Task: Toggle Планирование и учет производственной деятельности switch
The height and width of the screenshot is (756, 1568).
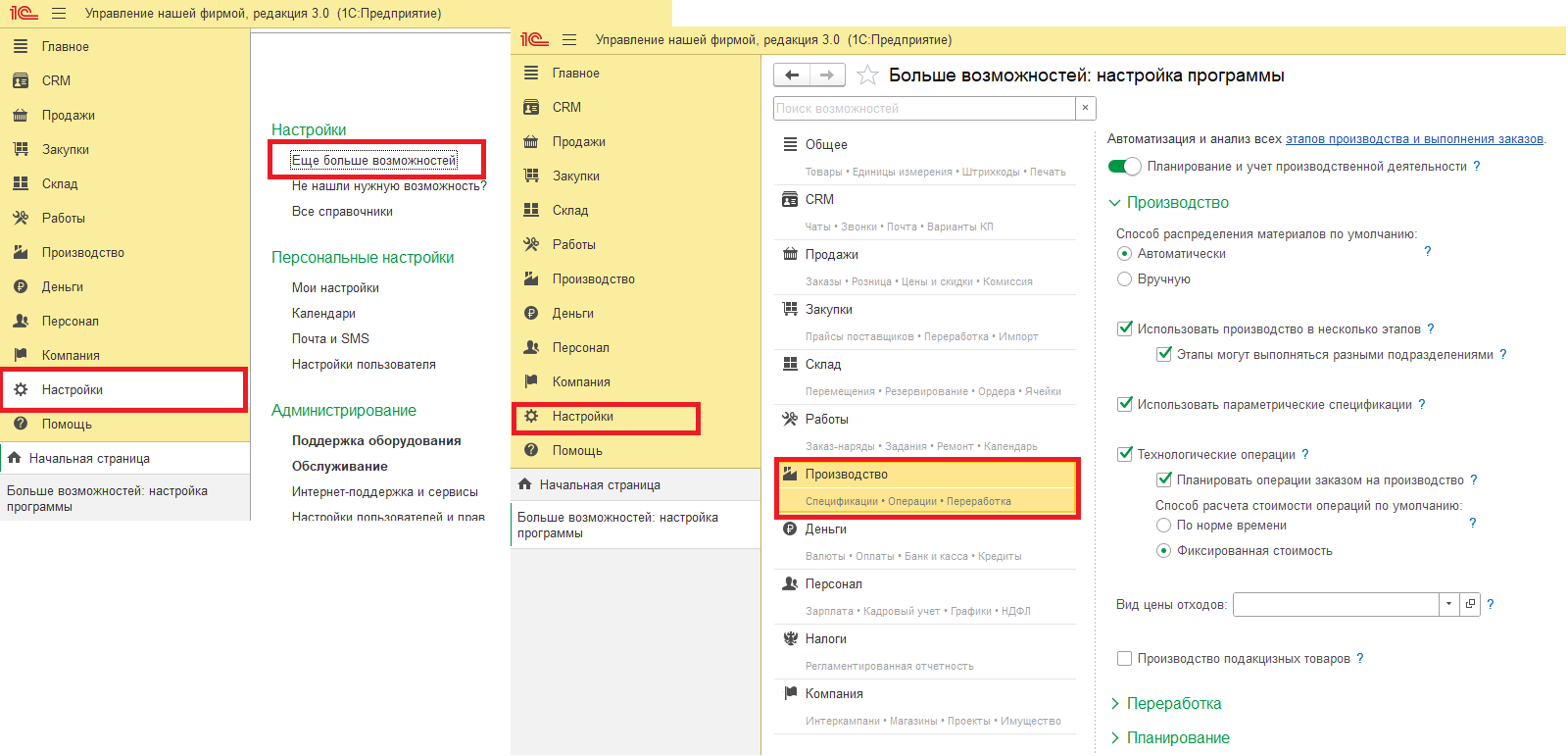Action: [x=1124, y=167]
